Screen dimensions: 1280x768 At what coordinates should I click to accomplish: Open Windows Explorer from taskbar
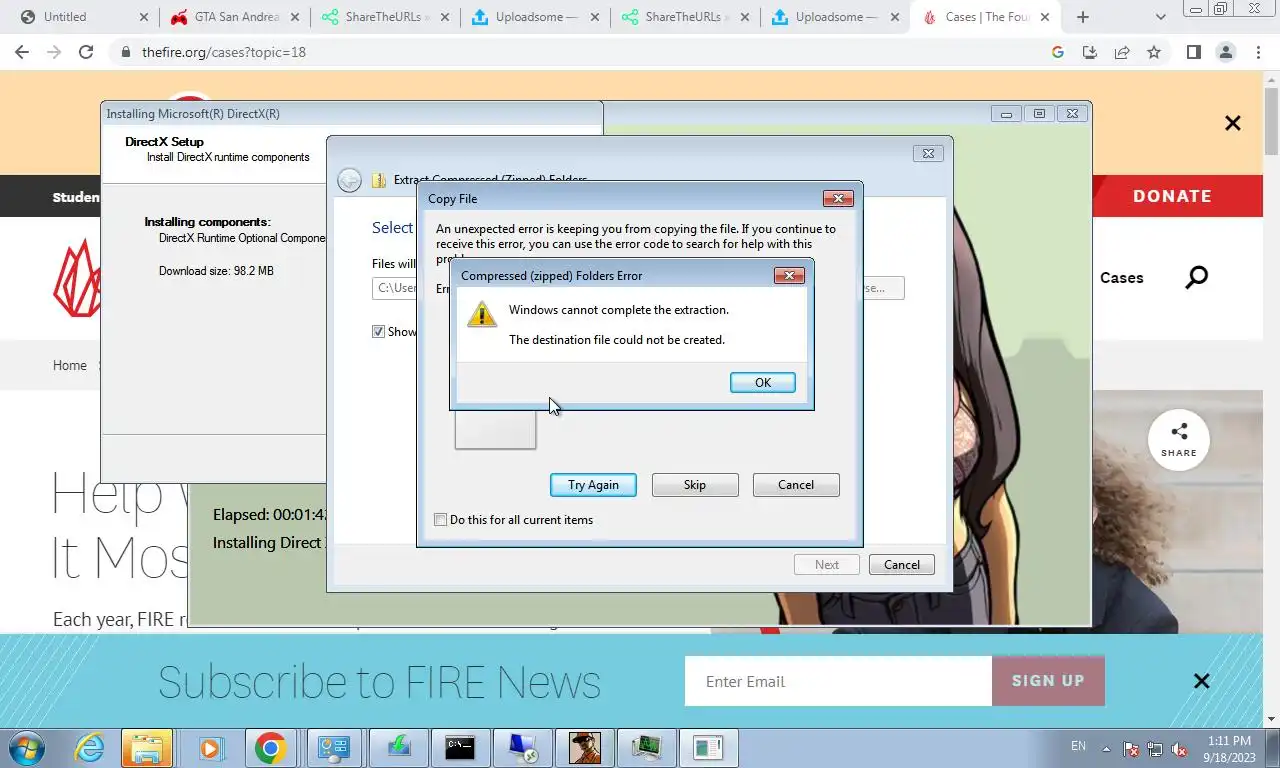pyautogui.click(x=147, y=748)
